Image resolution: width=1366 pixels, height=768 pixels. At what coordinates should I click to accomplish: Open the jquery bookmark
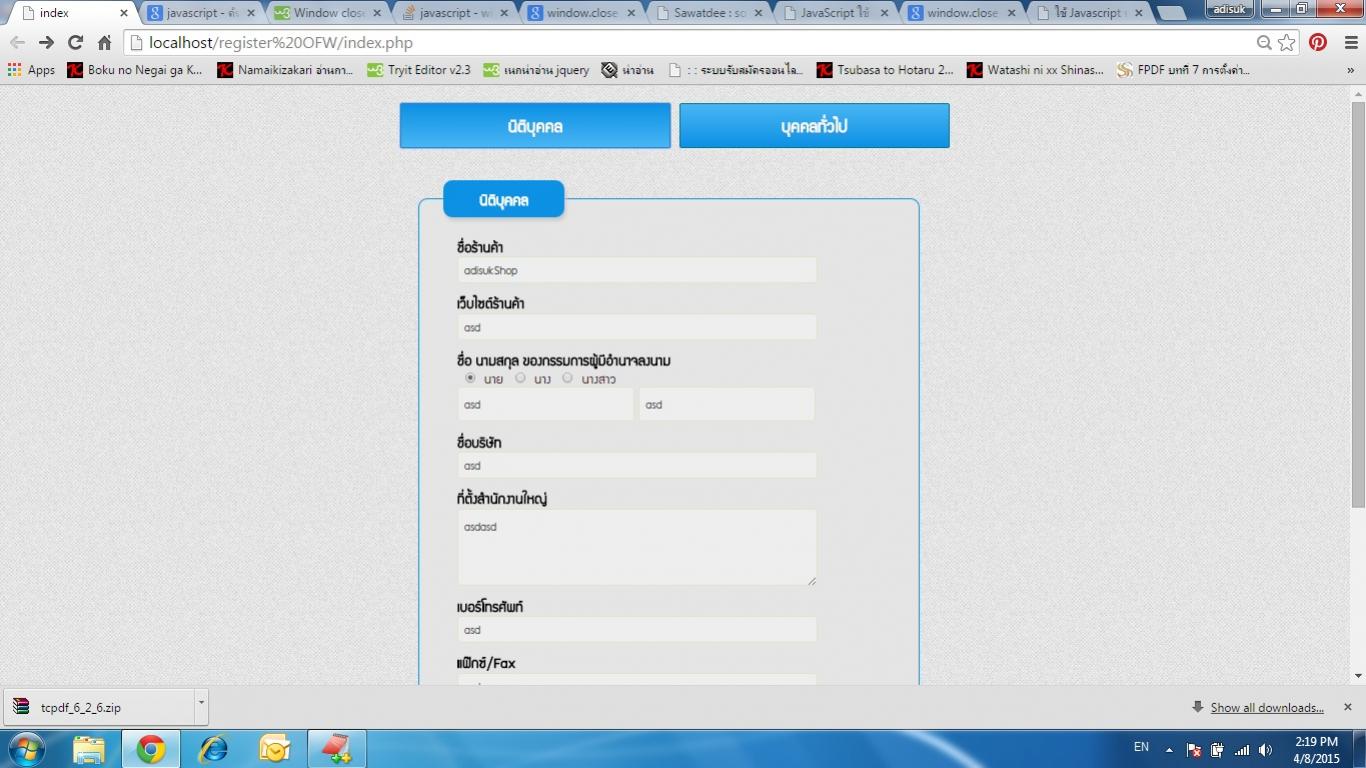click(x=536, y=70)
